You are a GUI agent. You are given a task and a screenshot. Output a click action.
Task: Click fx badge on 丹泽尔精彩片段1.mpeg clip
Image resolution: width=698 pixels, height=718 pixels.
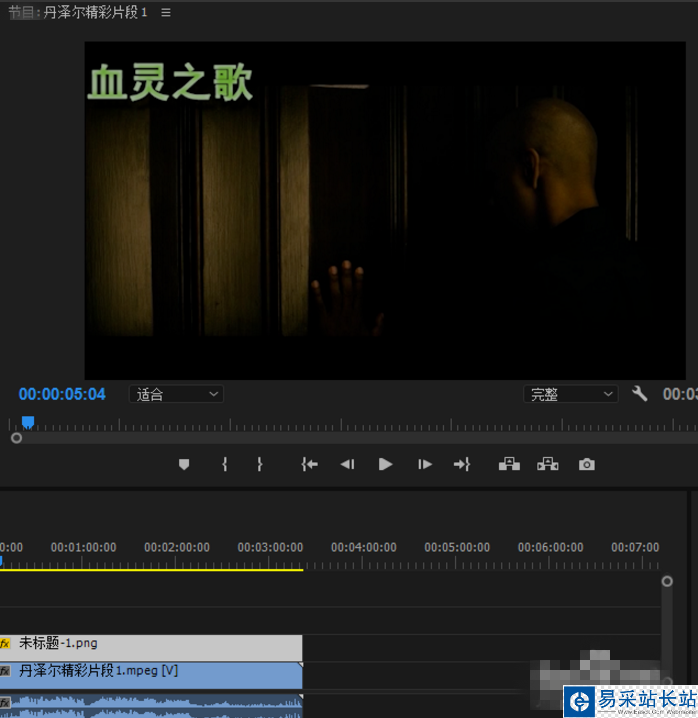tap(5, 671)
